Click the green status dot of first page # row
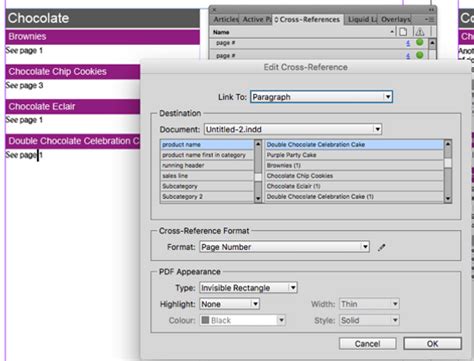The width and height of the screenshot is (474, 361). [x=420, y=42]
